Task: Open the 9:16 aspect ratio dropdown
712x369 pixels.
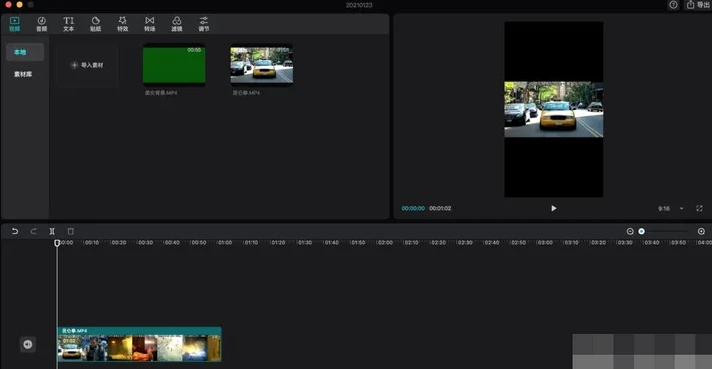Action: coord(671,208)
